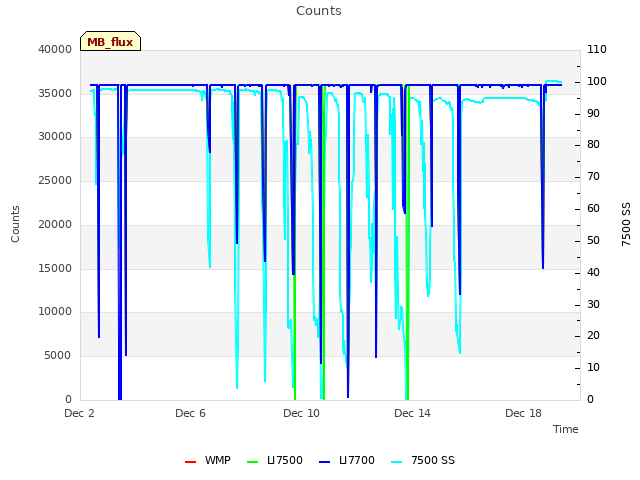Click the 10 right axis tick label
The width and height of the screenshot is (640, 480).
[x=593, y=368]
